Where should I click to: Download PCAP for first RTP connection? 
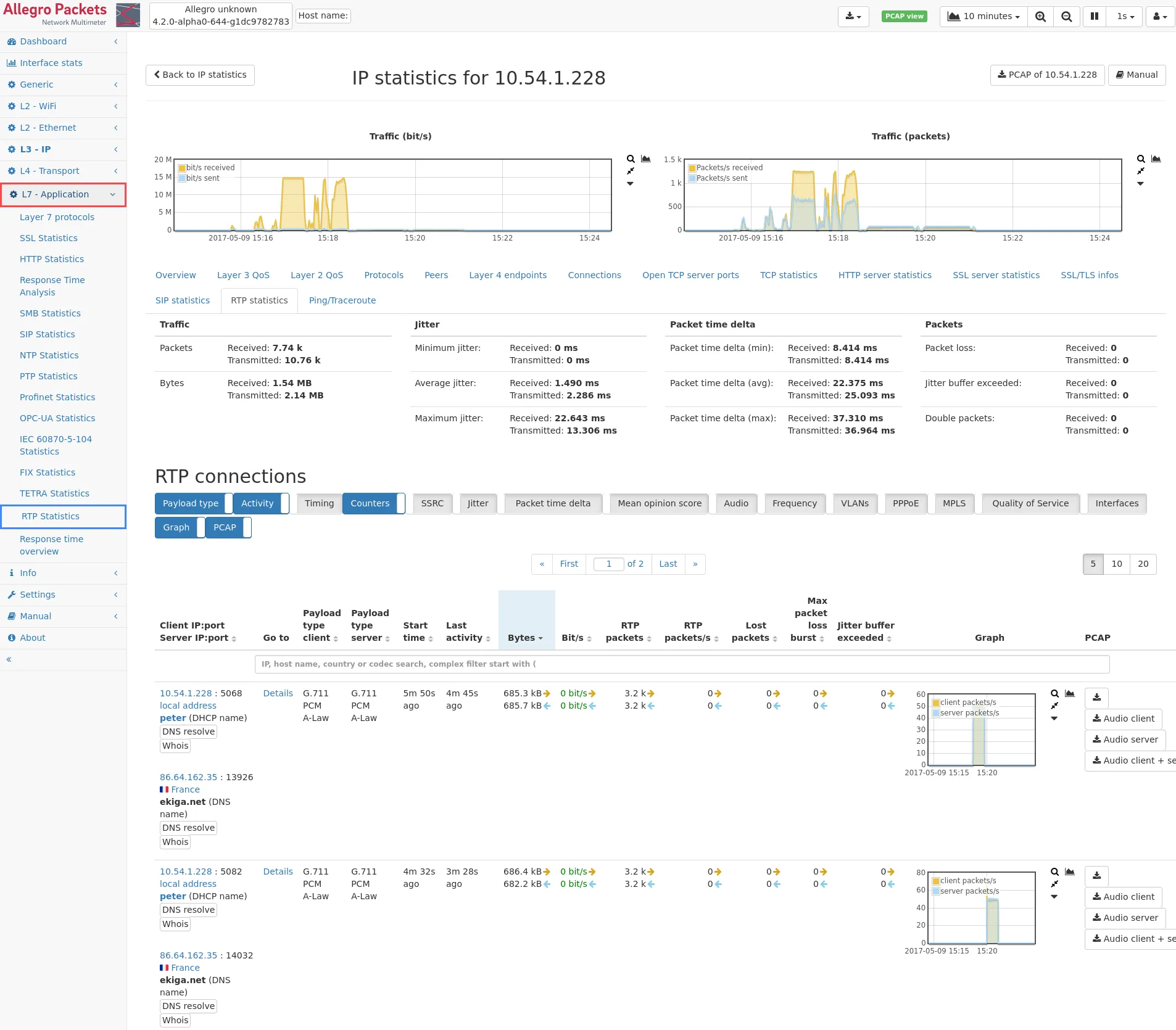[1096, 698]
